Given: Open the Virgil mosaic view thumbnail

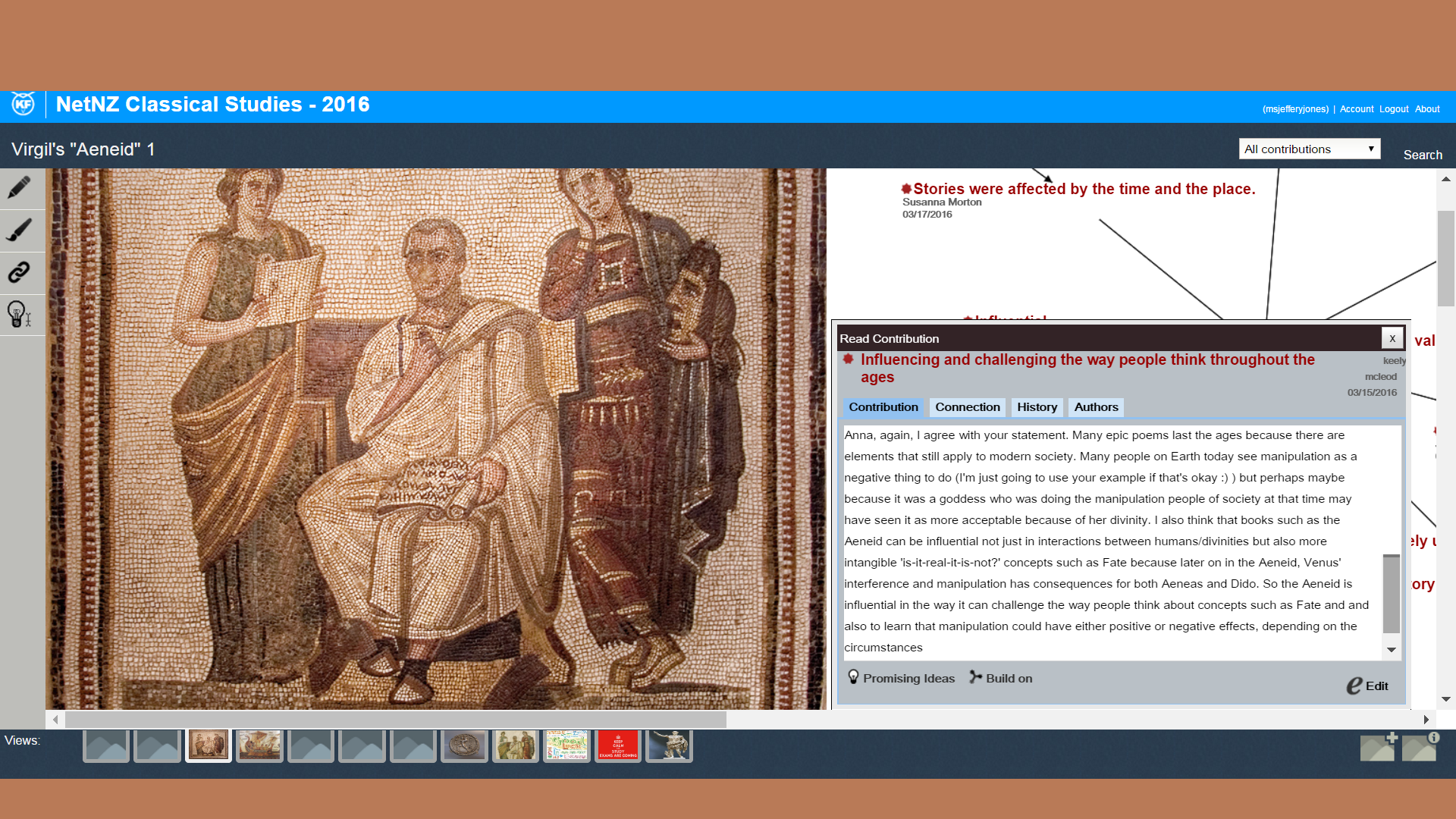Looking at the screenshot, I should (209, 745).
